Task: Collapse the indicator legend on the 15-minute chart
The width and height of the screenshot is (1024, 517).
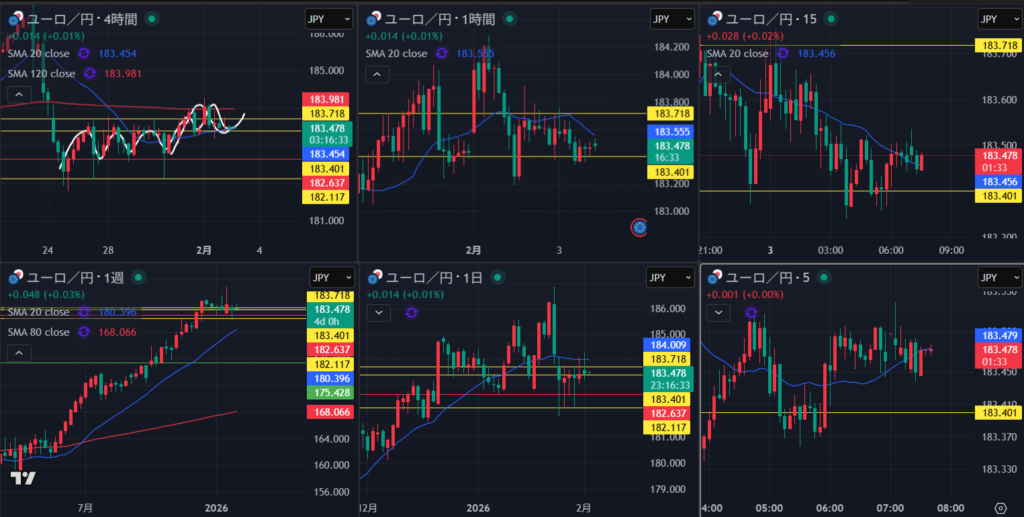Action: 717,73
